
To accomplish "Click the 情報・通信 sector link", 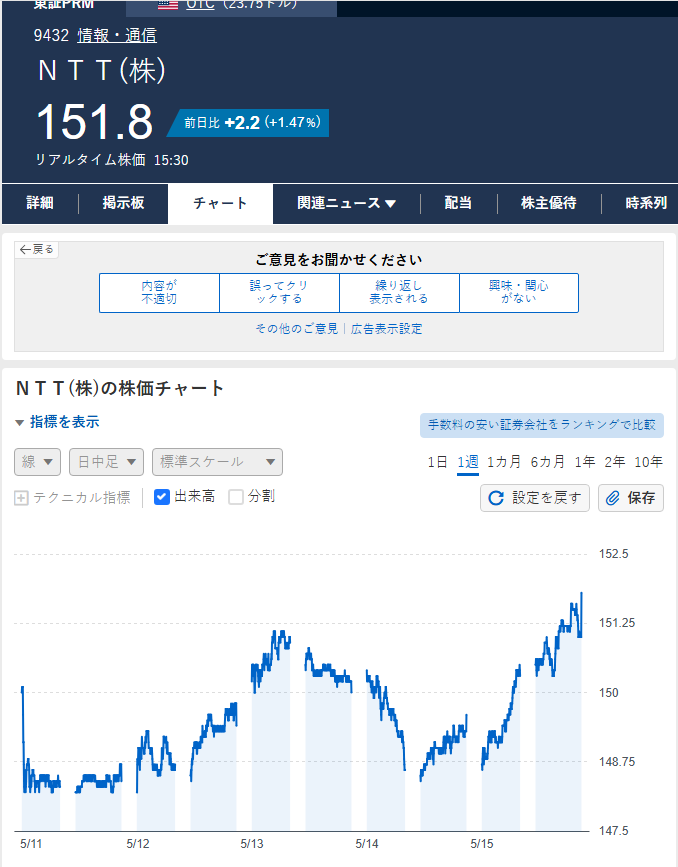I will pyautogui.click(x=117, y=35).
